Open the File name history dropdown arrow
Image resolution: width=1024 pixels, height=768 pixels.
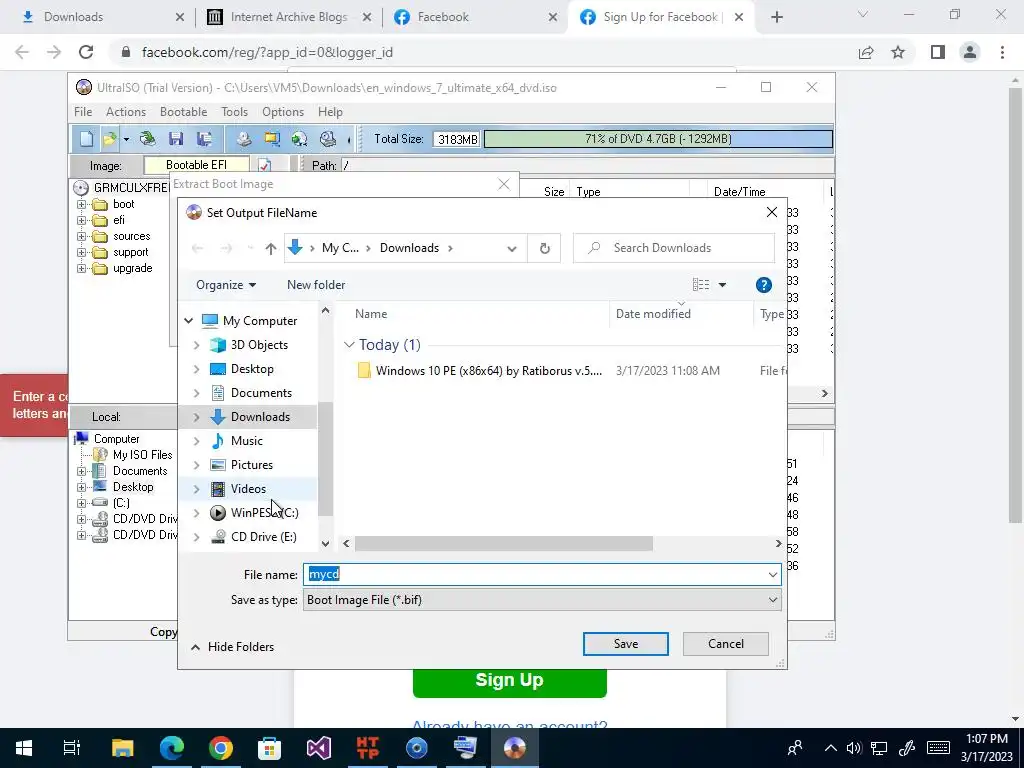tap(773, 575)
